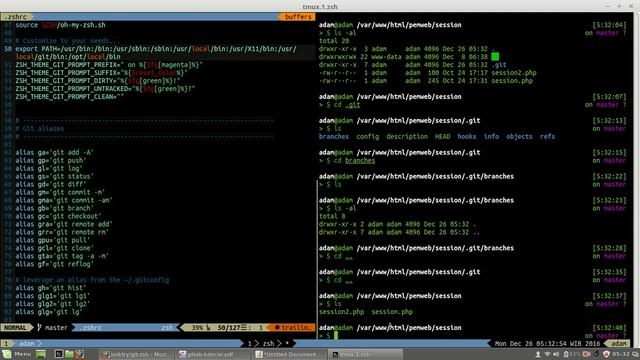Click the hooks directory in .git listing
This screenshot has width=640, height=360.
pyautogui.click(x=467, y=137)
